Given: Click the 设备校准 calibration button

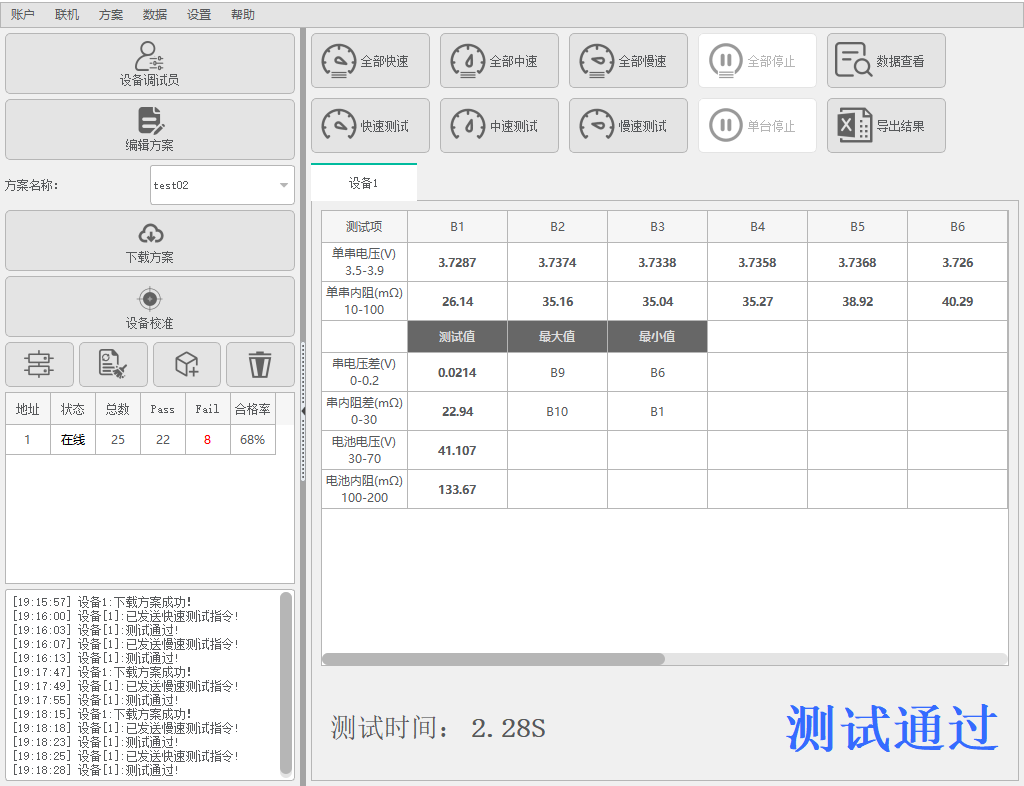Looking at the screenshot, I should (150, 307).
